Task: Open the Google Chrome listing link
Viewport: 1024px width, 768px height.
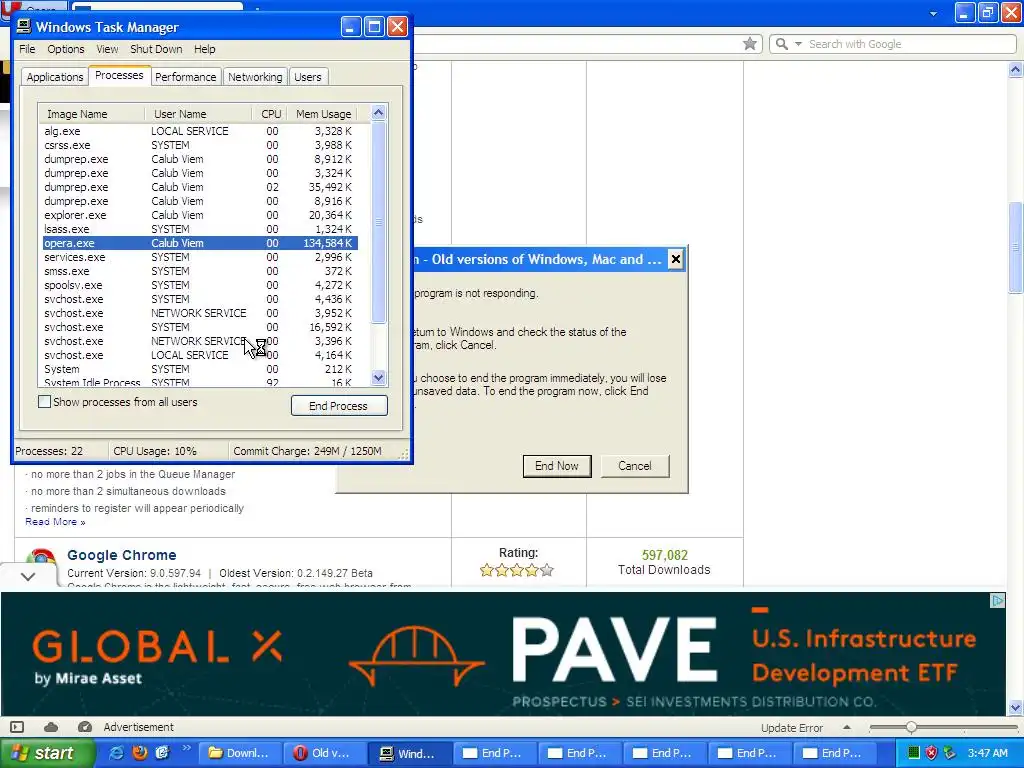Action: 121,555
